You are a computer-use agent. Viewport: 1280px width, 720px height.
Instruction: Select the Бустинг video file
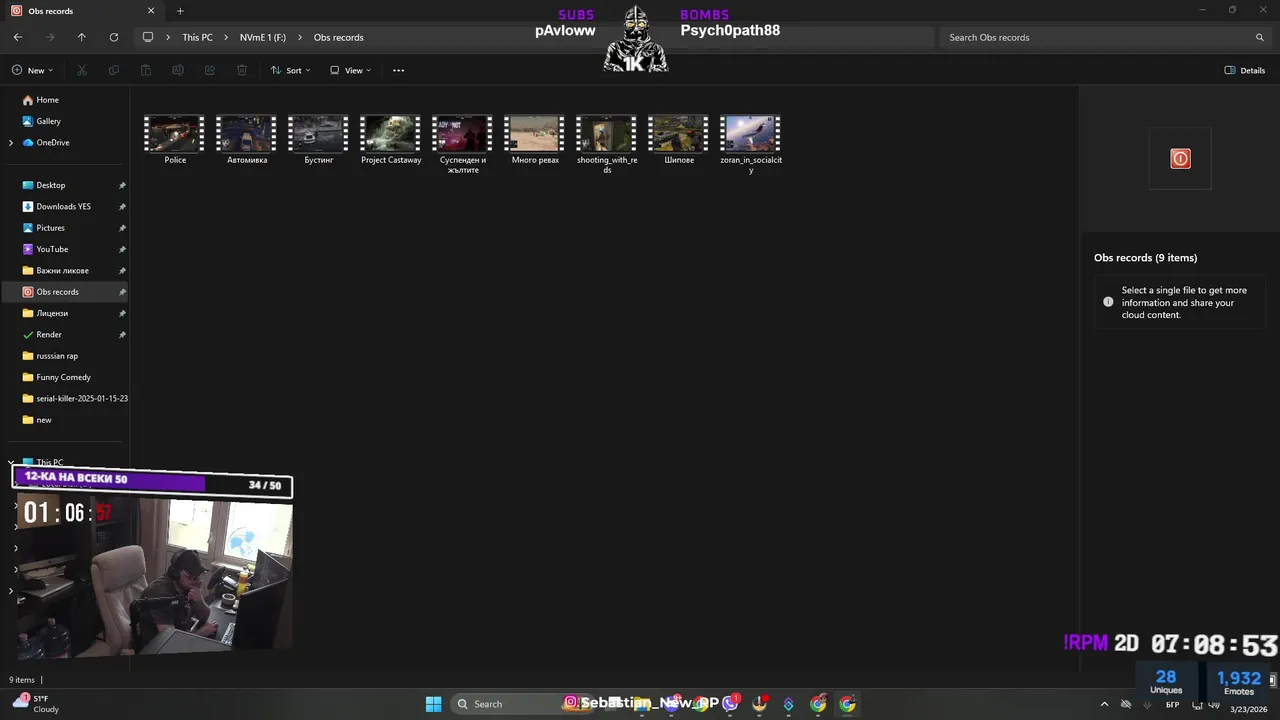click(319, 138)
